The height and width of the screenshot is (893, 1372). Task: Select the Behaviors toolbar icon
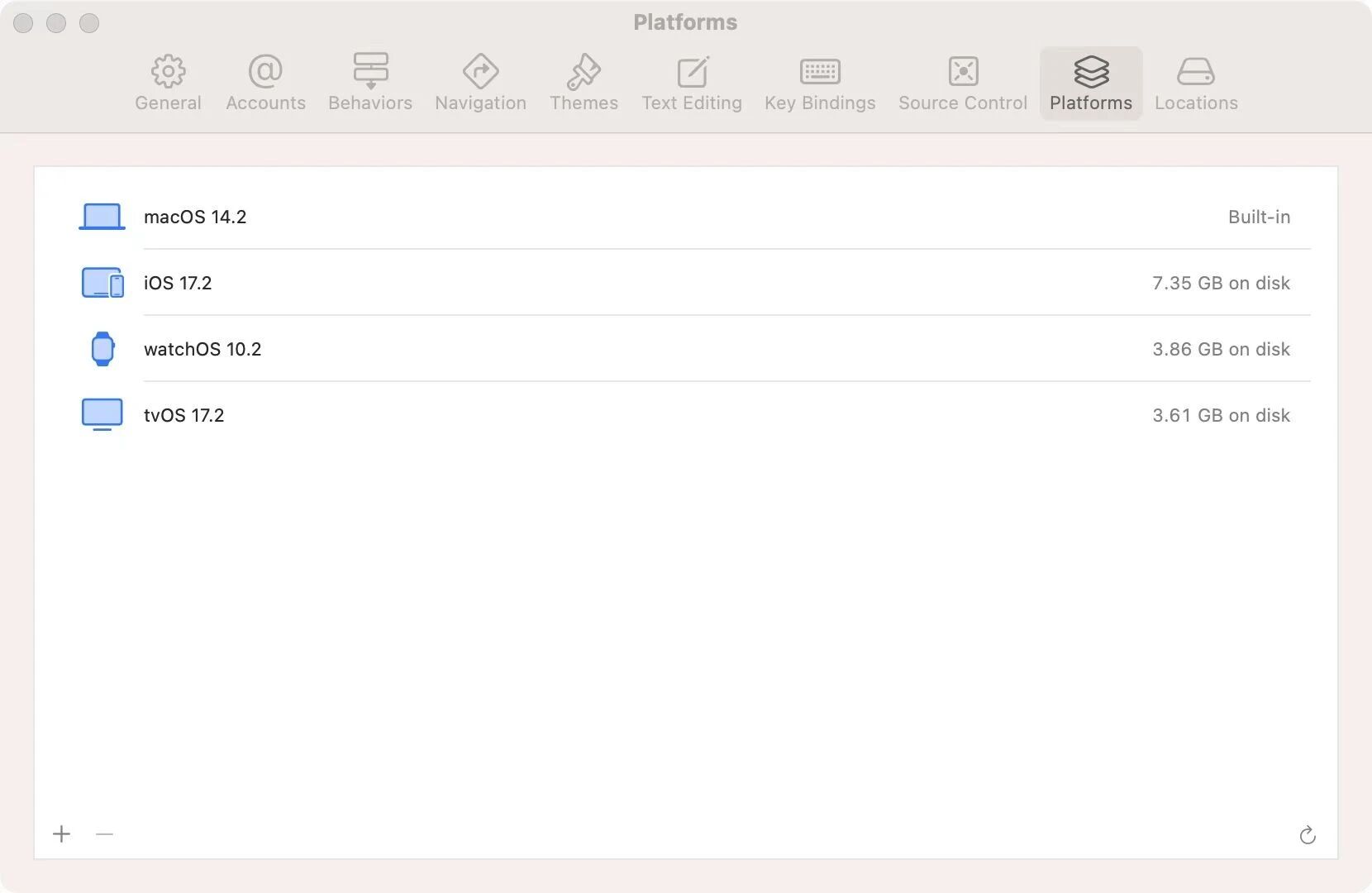pos(370,72)
